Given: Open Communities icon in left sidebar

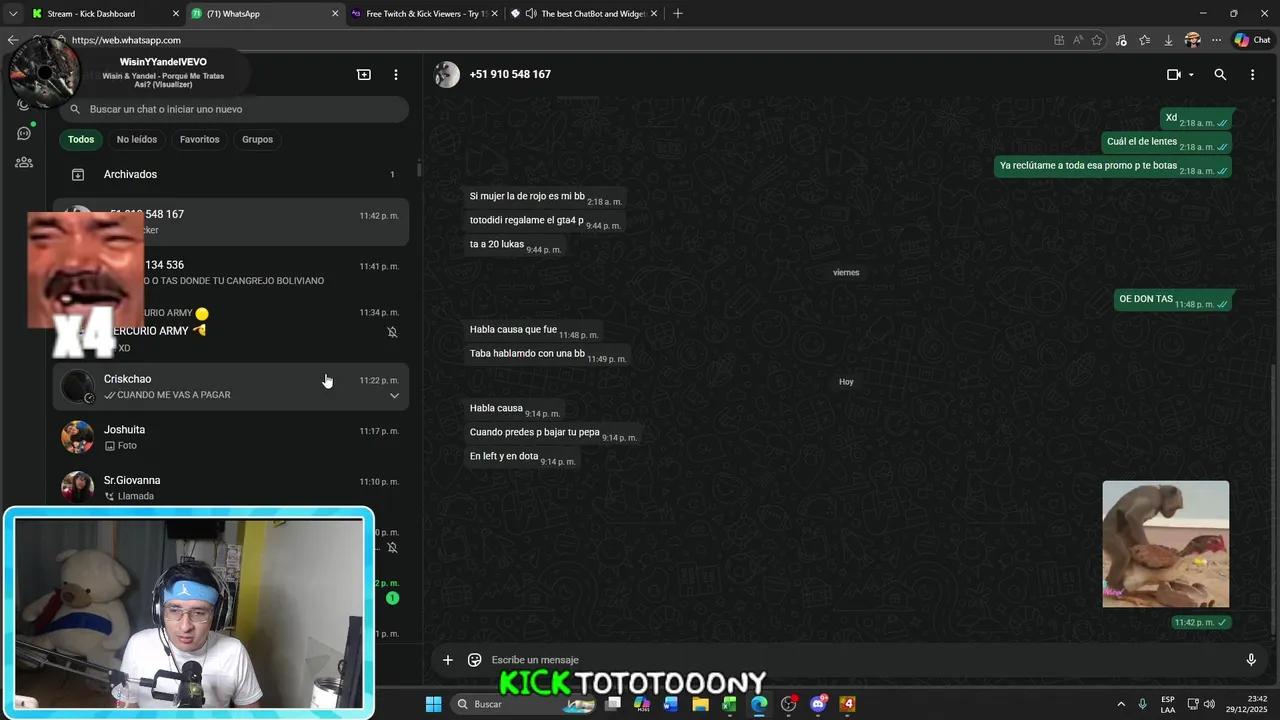Looking at the screenshot, I should 24,162.
